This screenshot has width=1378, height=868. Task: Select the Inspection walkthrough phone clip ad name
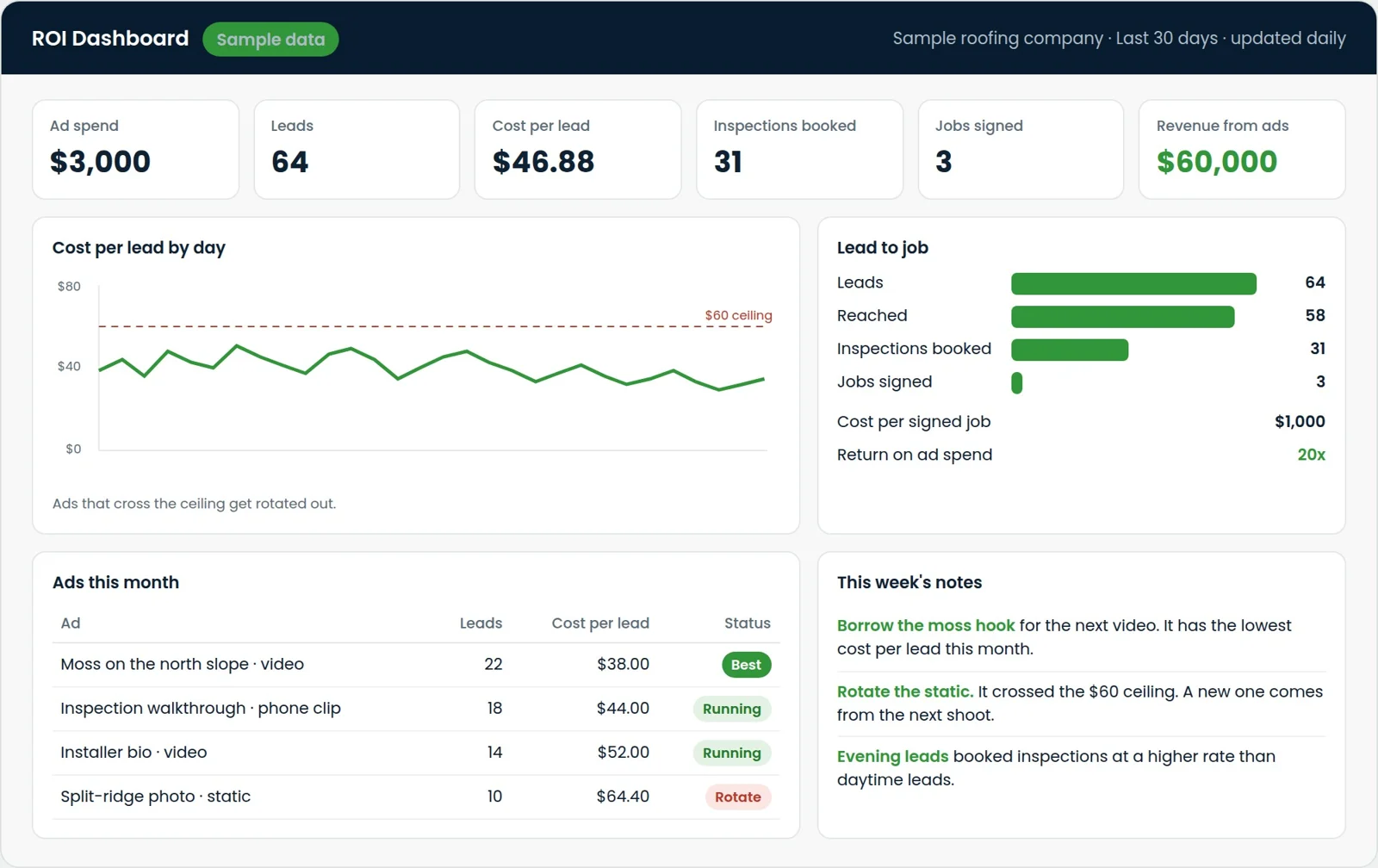tap(201, 708)
